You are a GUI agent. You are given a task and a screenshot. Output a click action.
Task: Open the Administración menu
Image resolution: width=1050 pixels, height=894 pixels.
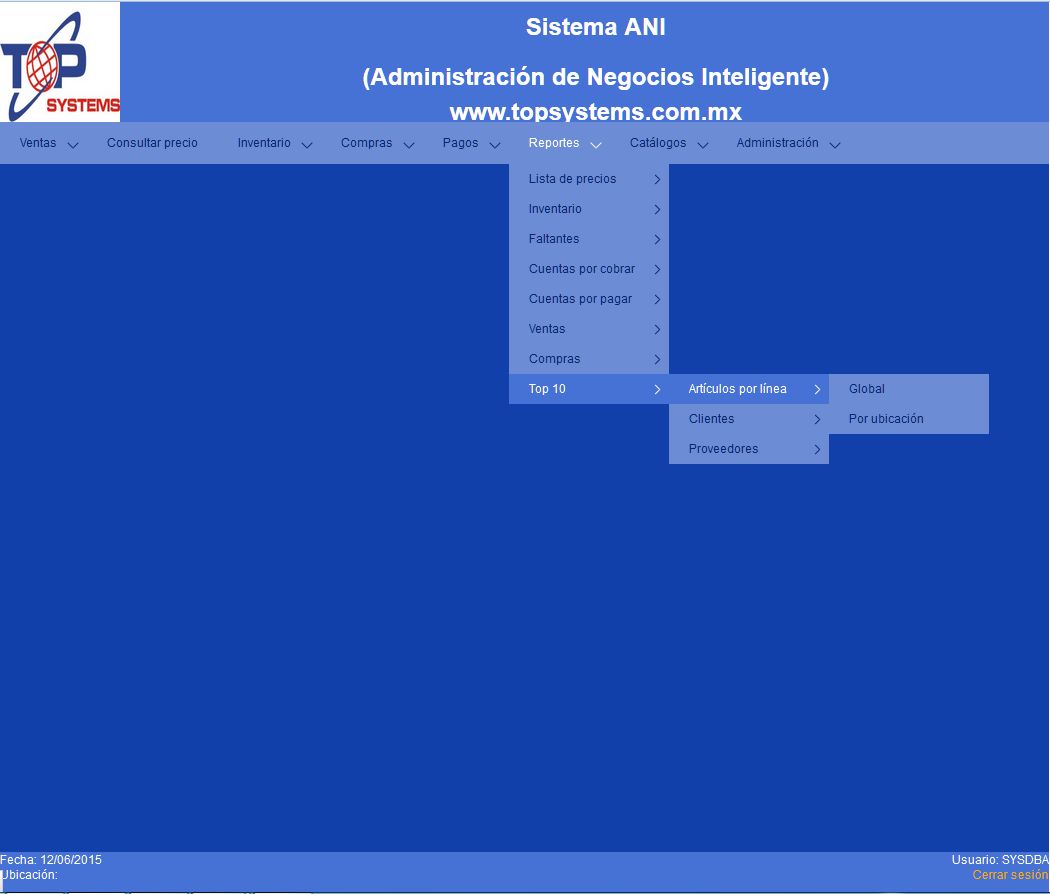click(787, 143)
